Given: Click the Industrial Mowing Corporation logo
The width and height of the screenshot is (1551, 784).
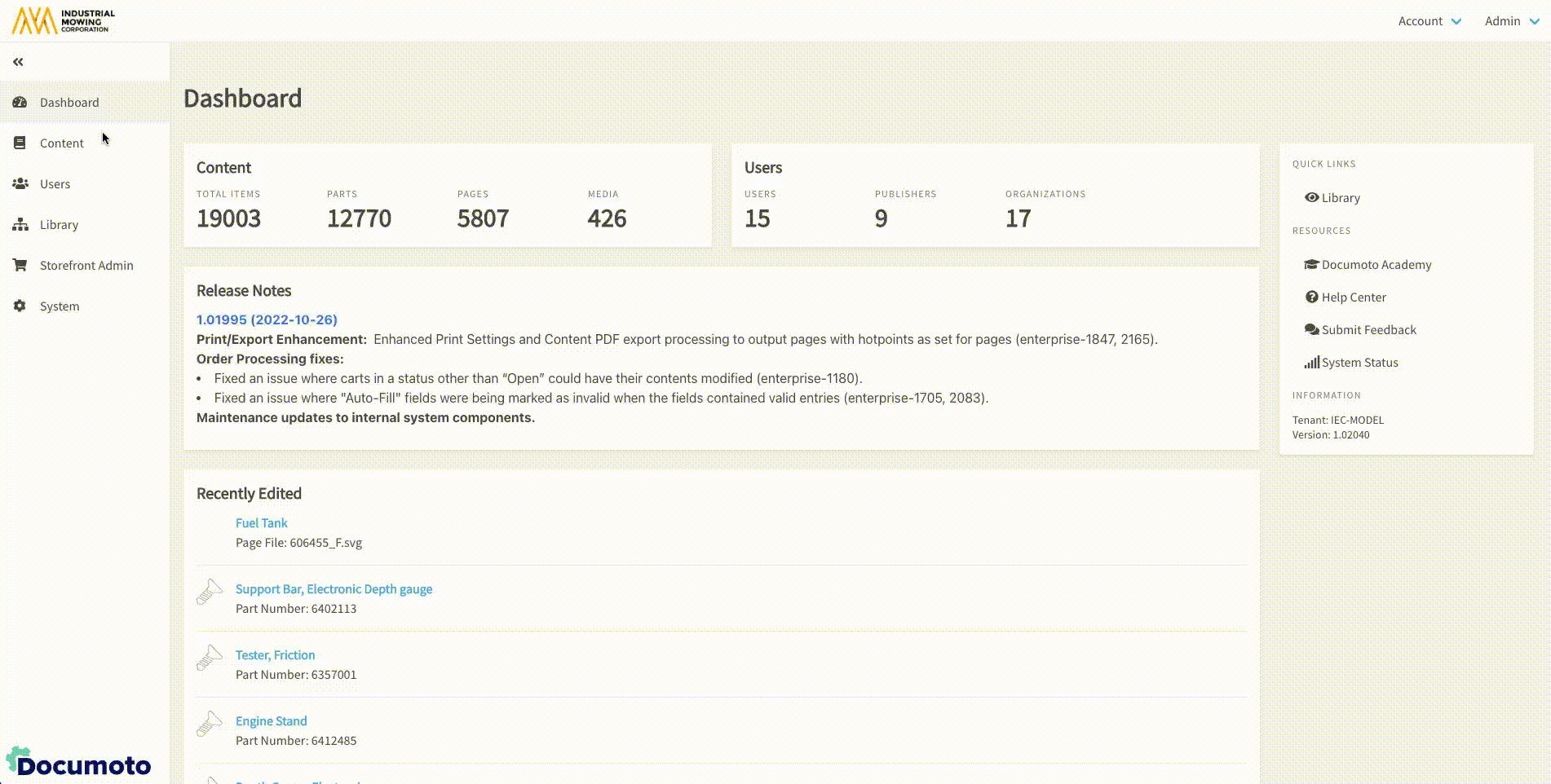Looking at the screenshot, I should tap(64, 20).
